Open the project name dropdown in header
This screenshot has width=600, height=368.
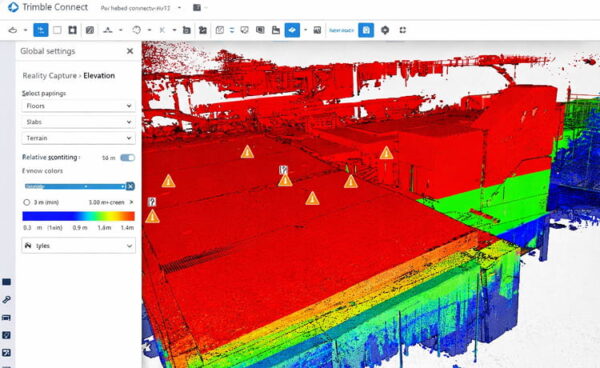pyautogui.click(x=179, y=8)
